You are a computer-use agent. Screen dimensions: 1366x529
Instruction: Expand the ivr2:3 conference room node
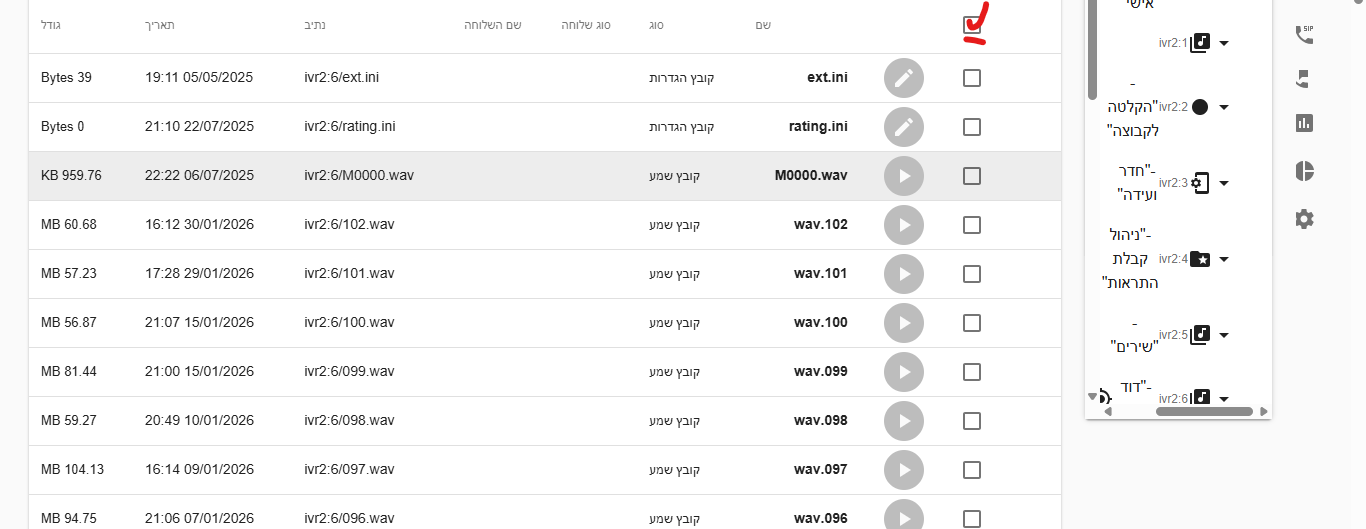[1224, 183]
